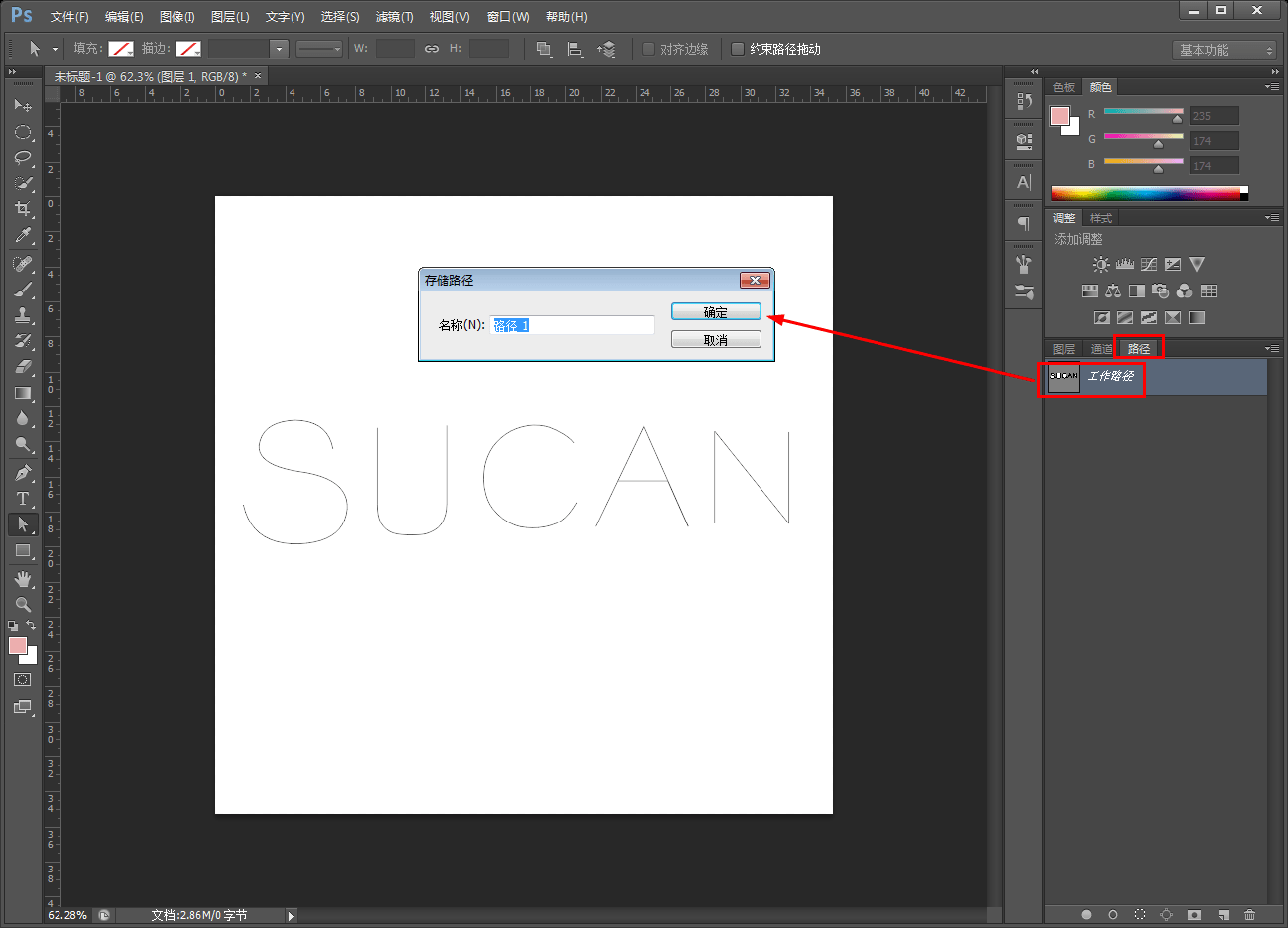Image resolution: width=1288 pixels, height=928 pixels.
Task: Click Make work path from selection icon
Action: click(1167, 915)
